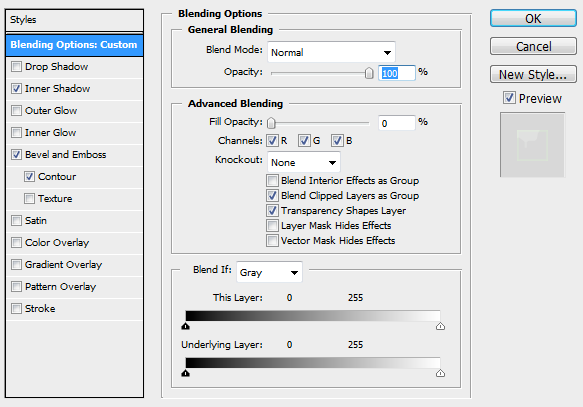Image resolution: width=583 pixels, height=407 pixels.
Task: Click the Opacity percentage field
Action: click(397, 73)
